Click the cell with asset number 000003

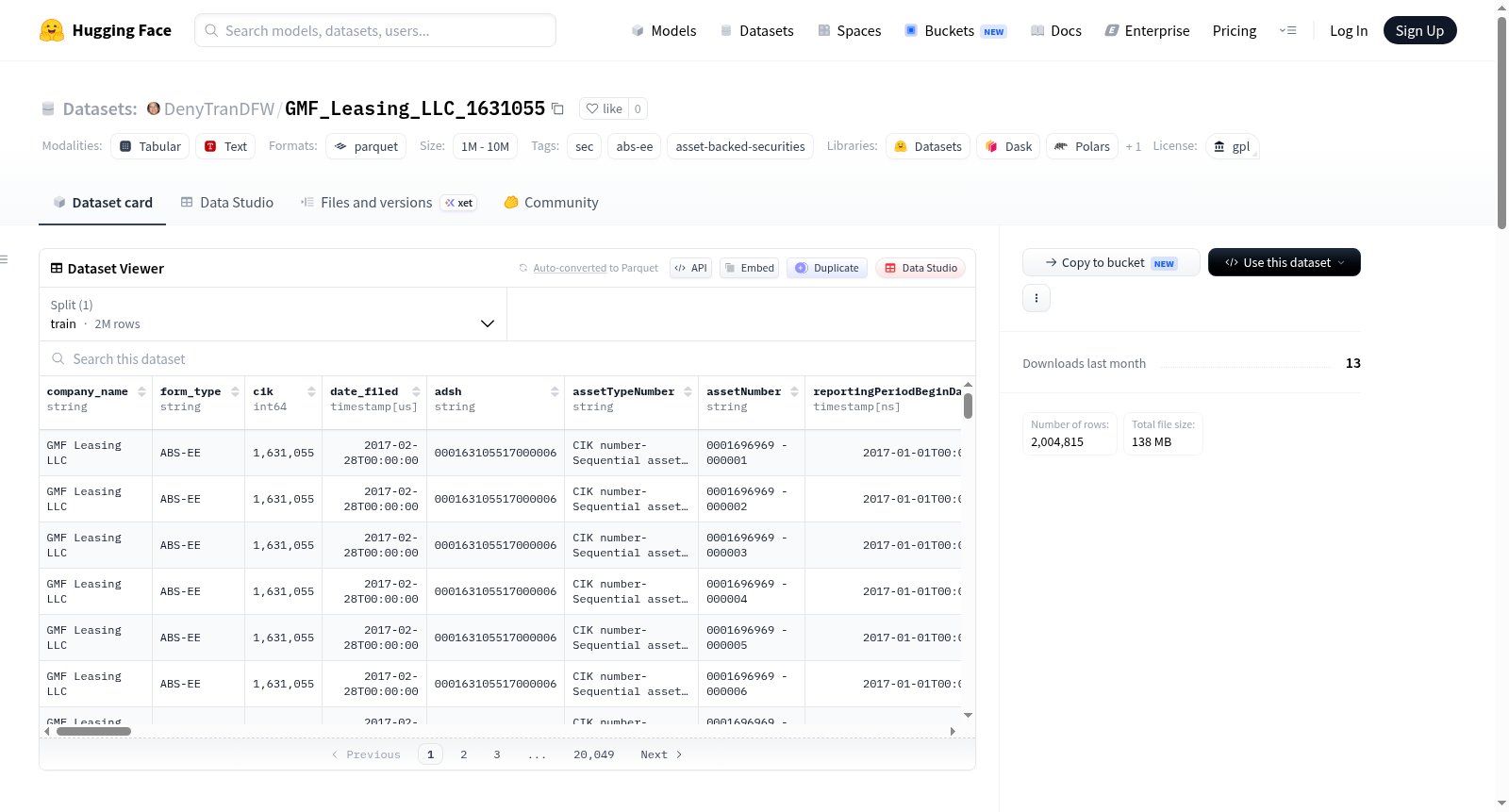(x=752, y=545)
